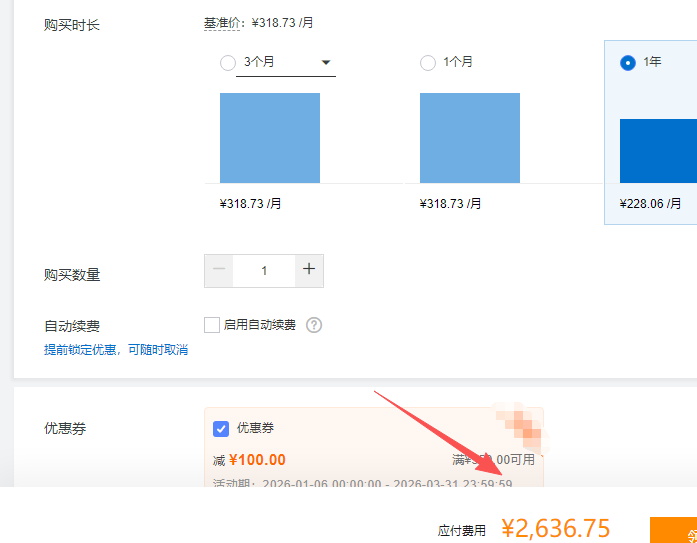This screenshot has height=543, width=697.
Task: Click the 提前锁定优惠，随时取消 link
Action: (116, 350)
